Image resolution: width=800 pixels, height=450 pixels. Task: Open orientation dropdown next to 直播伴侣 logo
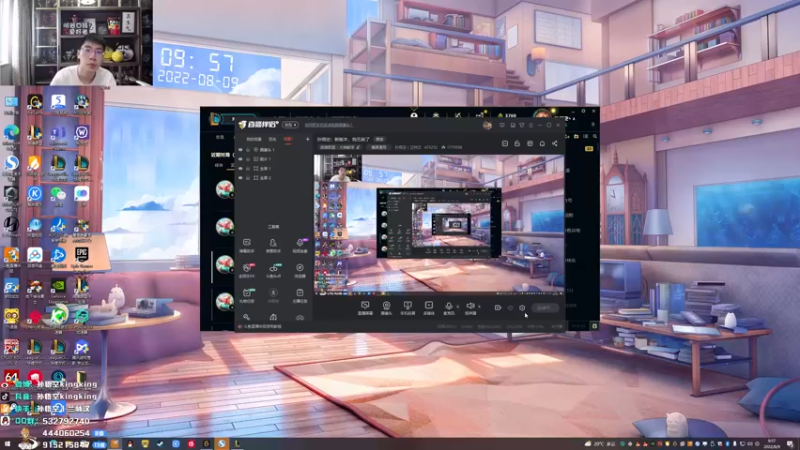pos(290,125)
